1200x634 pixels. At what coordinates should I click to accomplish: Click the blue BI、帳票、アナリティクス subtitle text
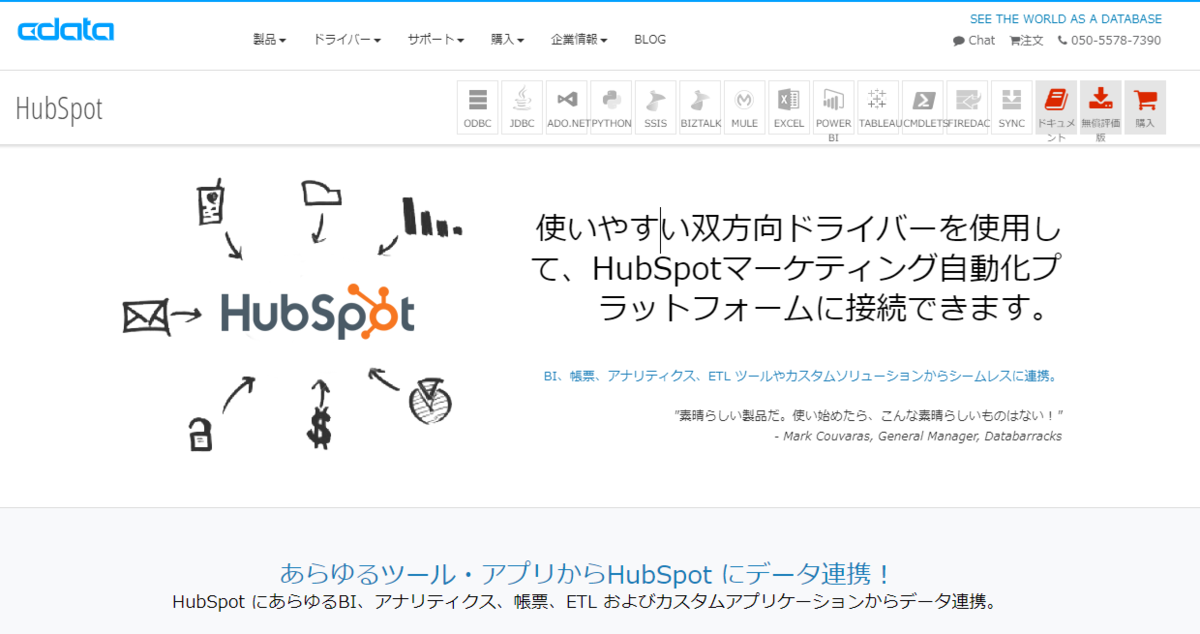click(801, 377)
